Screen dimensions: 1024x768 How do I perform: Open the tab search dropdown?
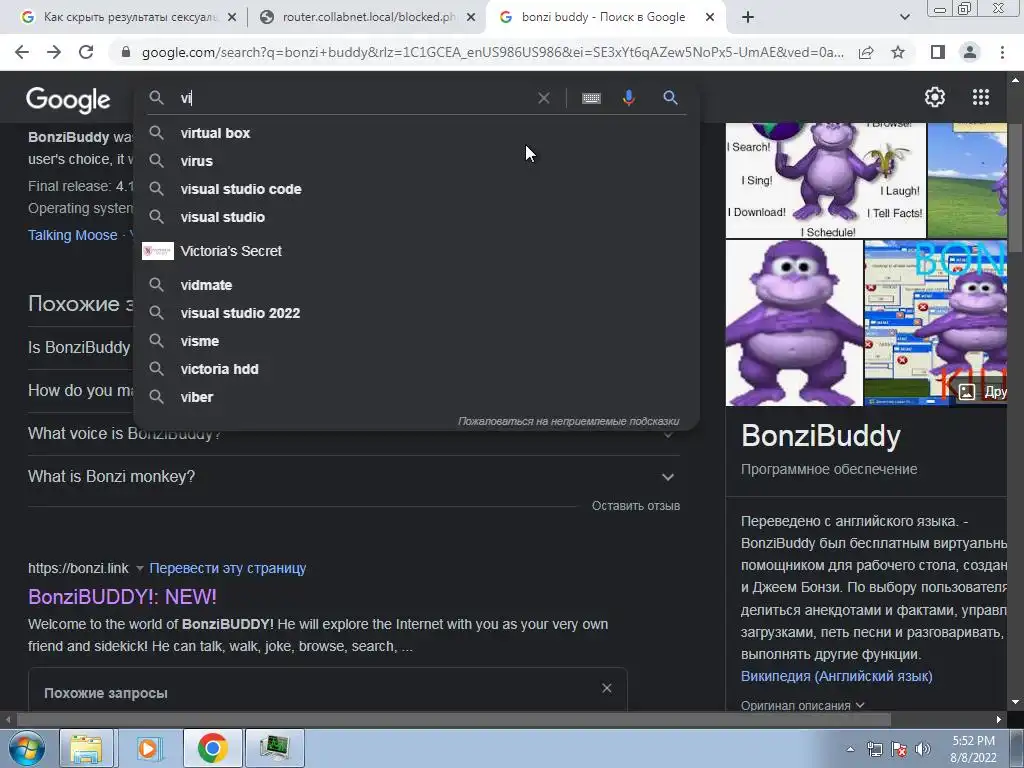coord(904,17)
